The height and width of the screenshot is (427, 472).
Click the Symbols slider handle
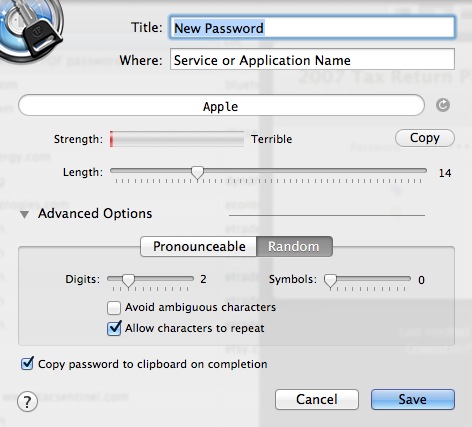click(330, 280)
